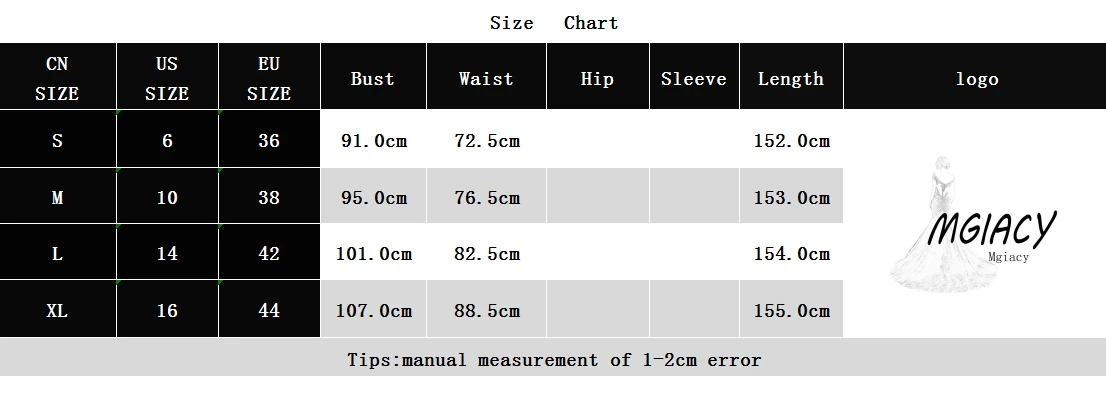The width and height of the screenshot is (1106, 410).
Task: Select the CN SIZE column header
Action: pos(57,78)
